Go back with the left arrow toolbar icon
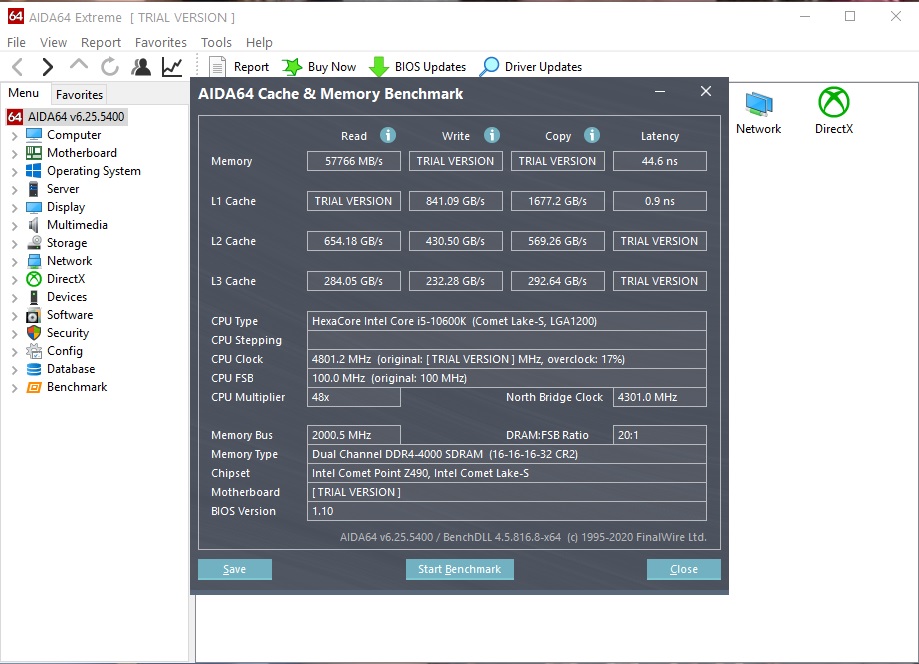Viewport: 919px width, 664px height. 18,67
